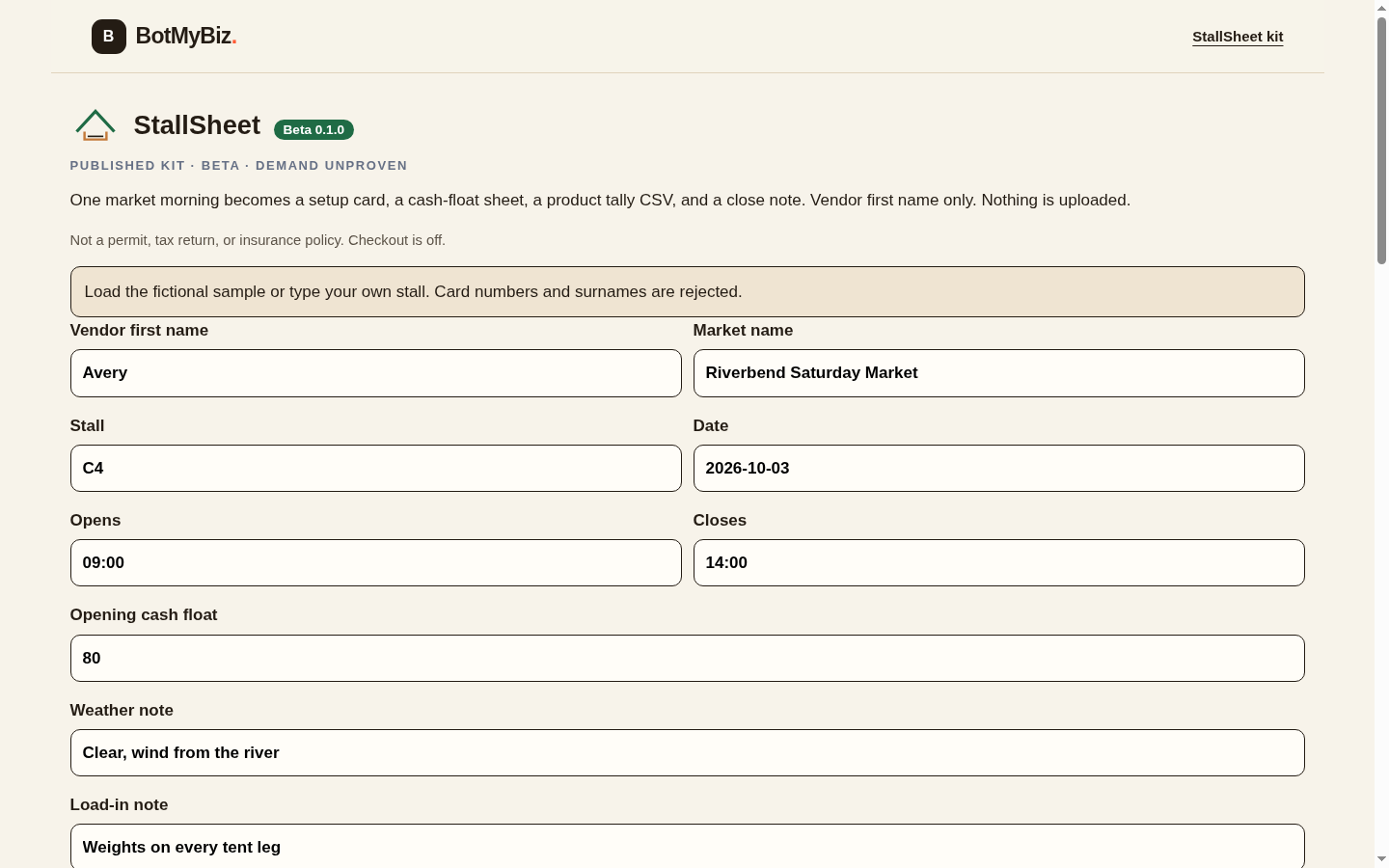Click the 'Load-in note' label

119,804
